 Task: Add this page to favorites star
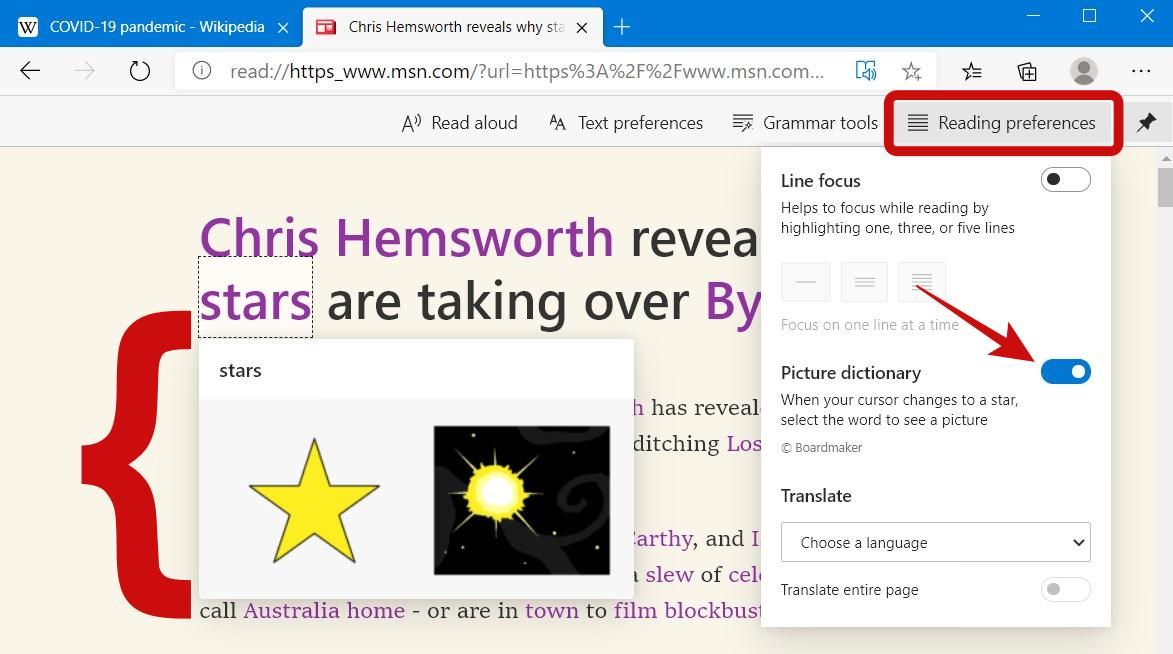point(911,71)
